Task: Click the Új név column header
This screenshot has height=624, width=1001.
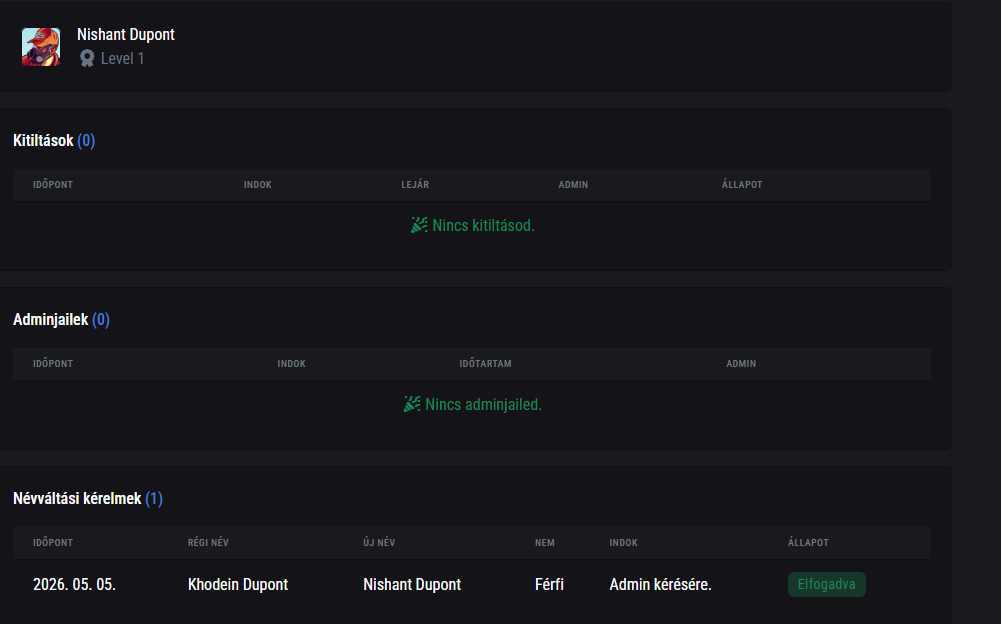Action: tap(379, 542)
